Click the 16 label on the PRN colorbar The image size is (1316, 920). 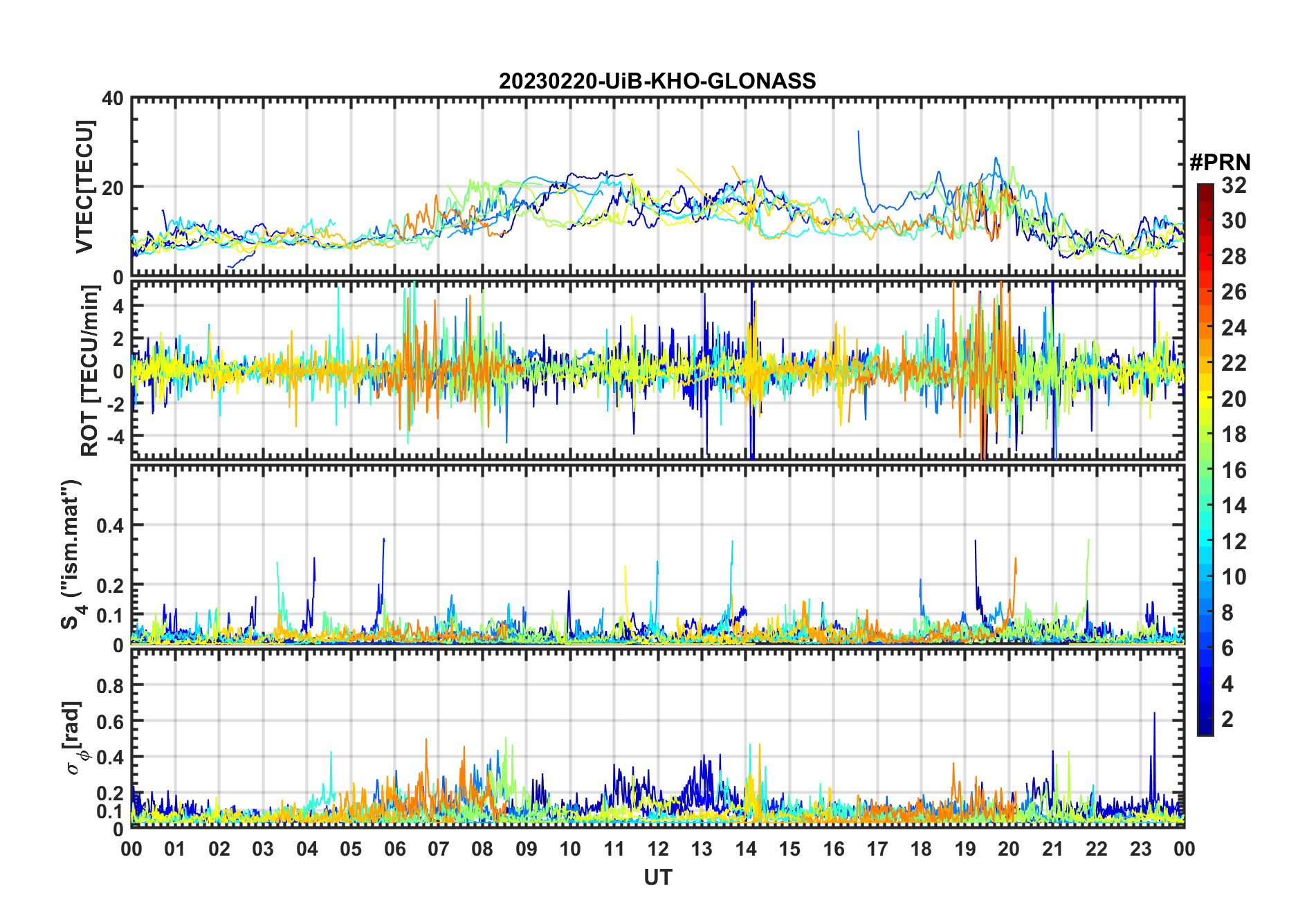coord(1234,470)
